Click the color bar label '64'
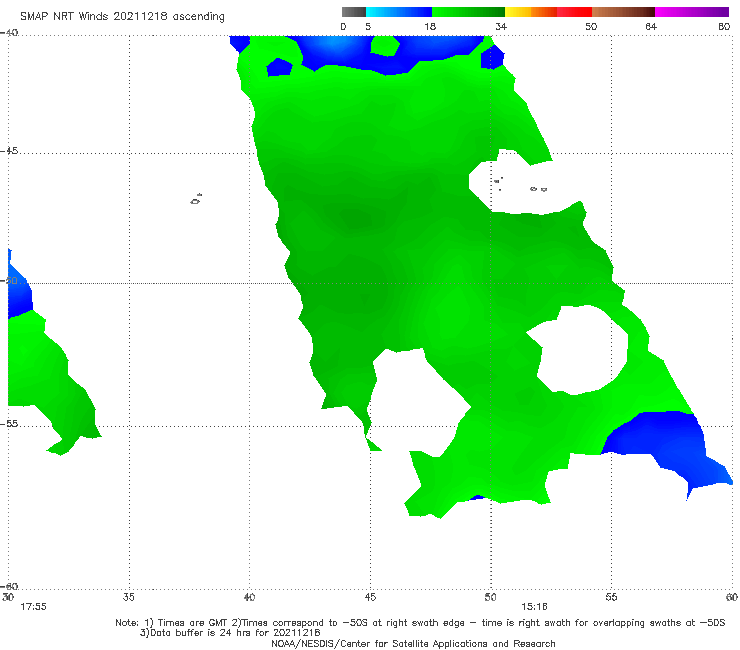Viewport: 740px width, 650px height. pyautogui.click(x=651, y=27)
